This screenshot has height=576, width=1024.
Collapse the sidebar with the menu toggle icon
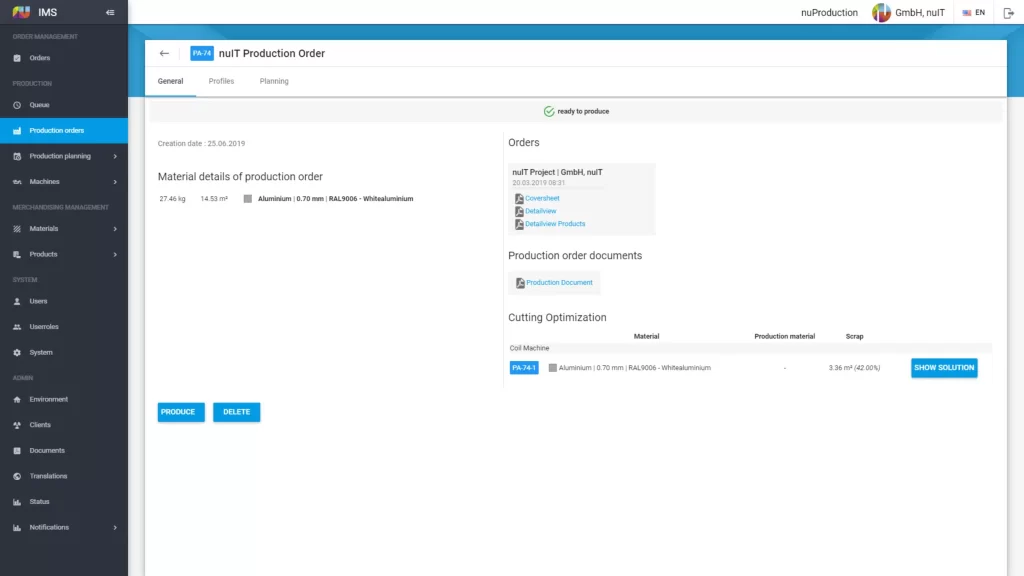[110, 13]
